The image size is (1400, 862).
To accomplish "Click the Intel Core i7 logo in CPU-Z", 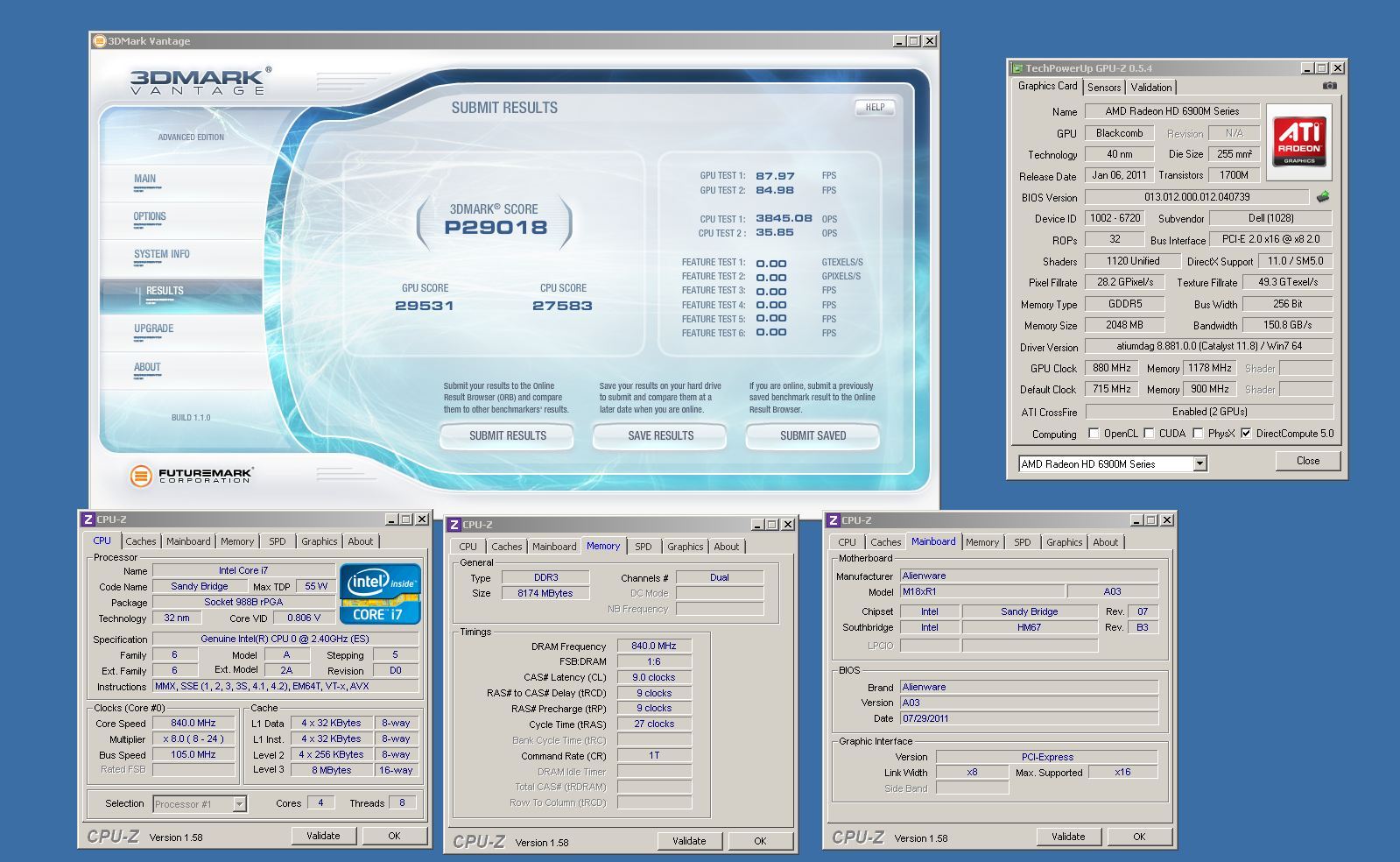I will click(x=380, y=593).
